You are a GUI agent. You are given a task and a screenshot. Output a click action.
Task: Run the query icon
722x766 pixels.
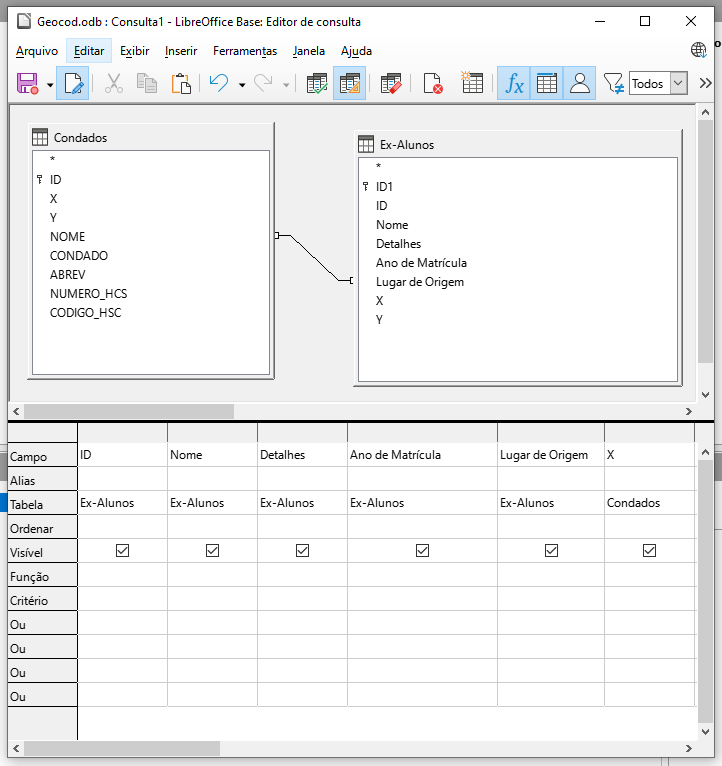tap(318, 84)
